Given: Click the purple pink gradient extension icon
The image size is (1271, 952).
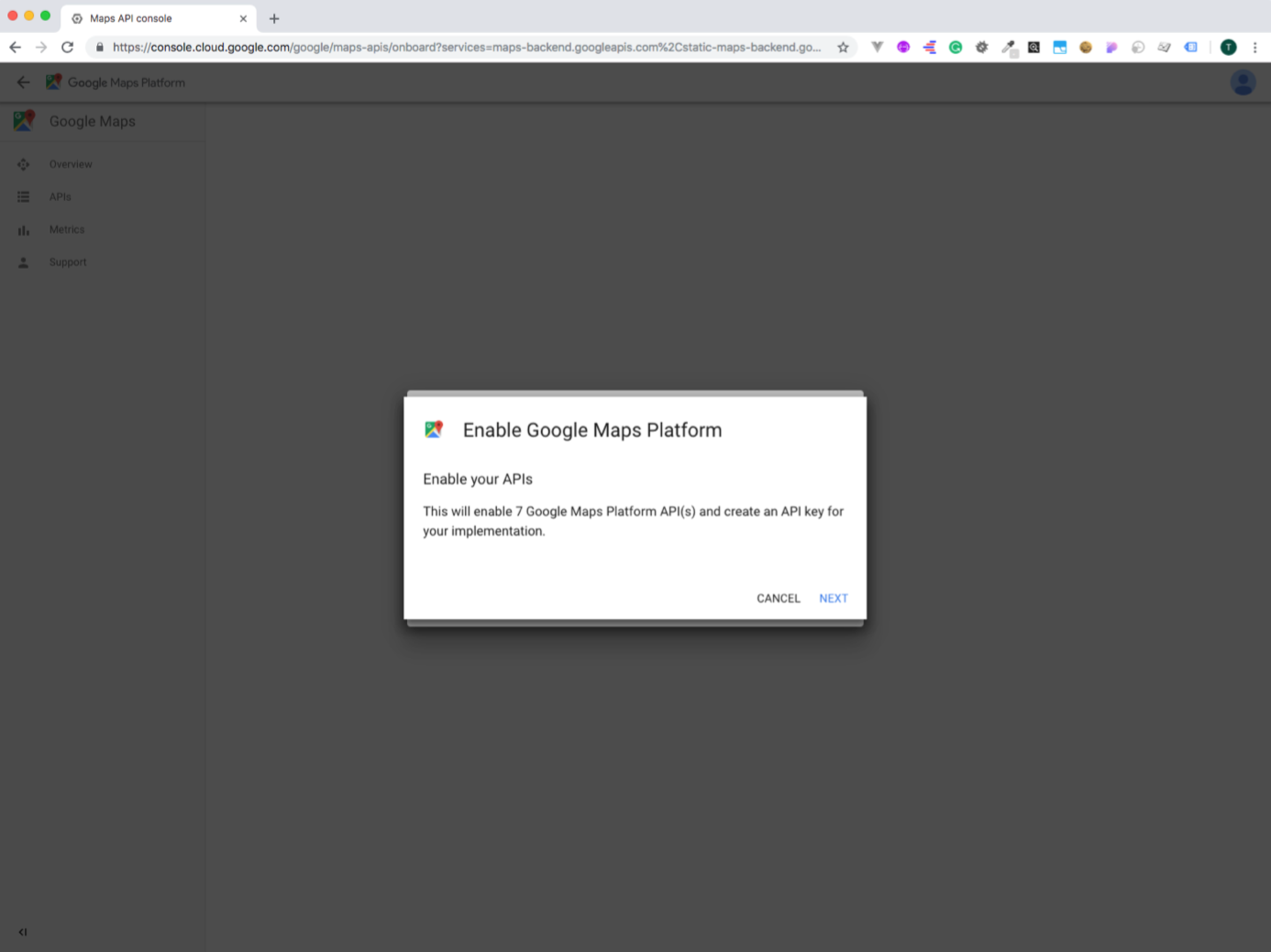Looking at the screenshot, I should point(1111,47).
